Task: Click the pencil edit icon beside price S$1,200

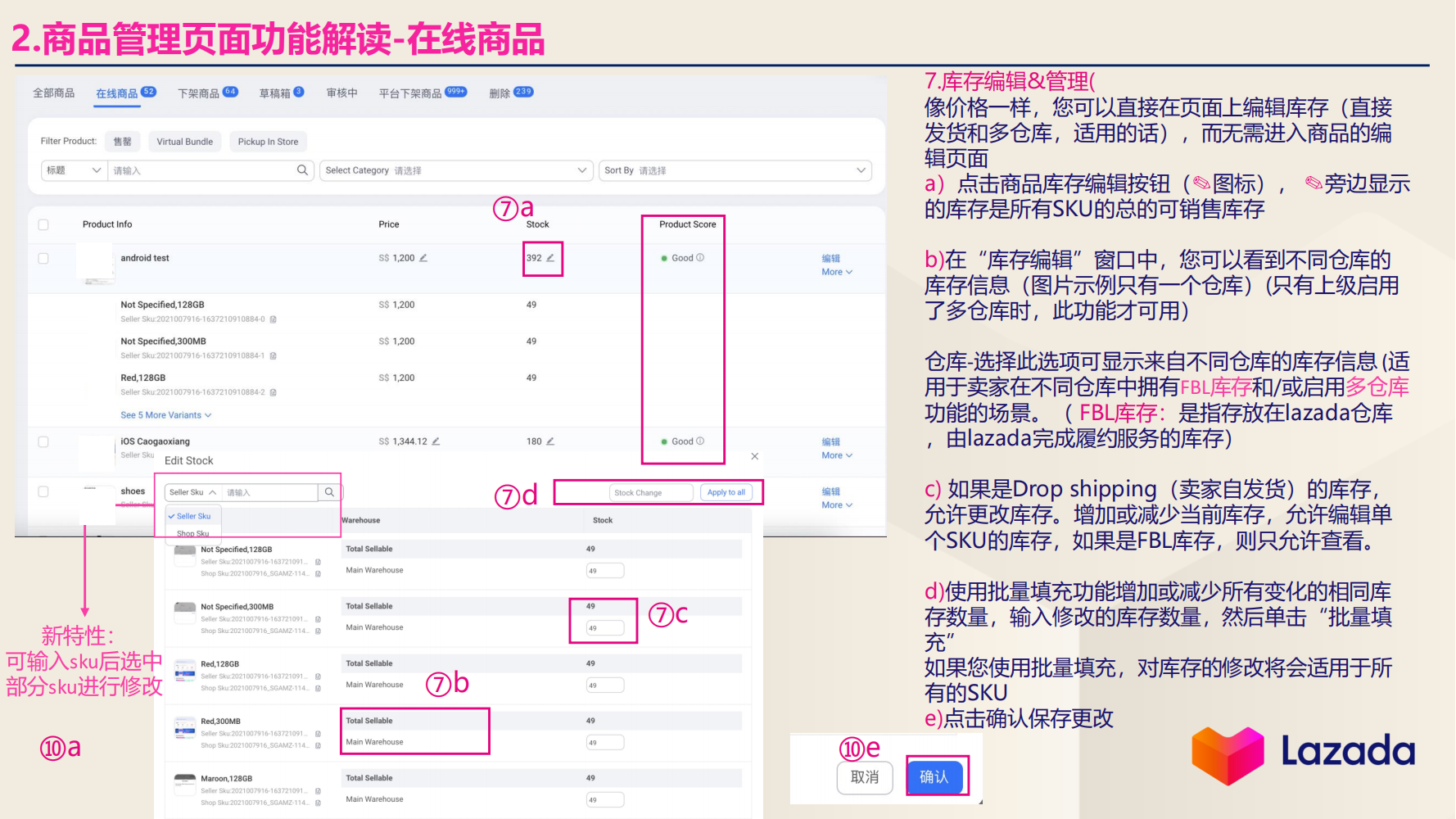Action: click(423, 257)
